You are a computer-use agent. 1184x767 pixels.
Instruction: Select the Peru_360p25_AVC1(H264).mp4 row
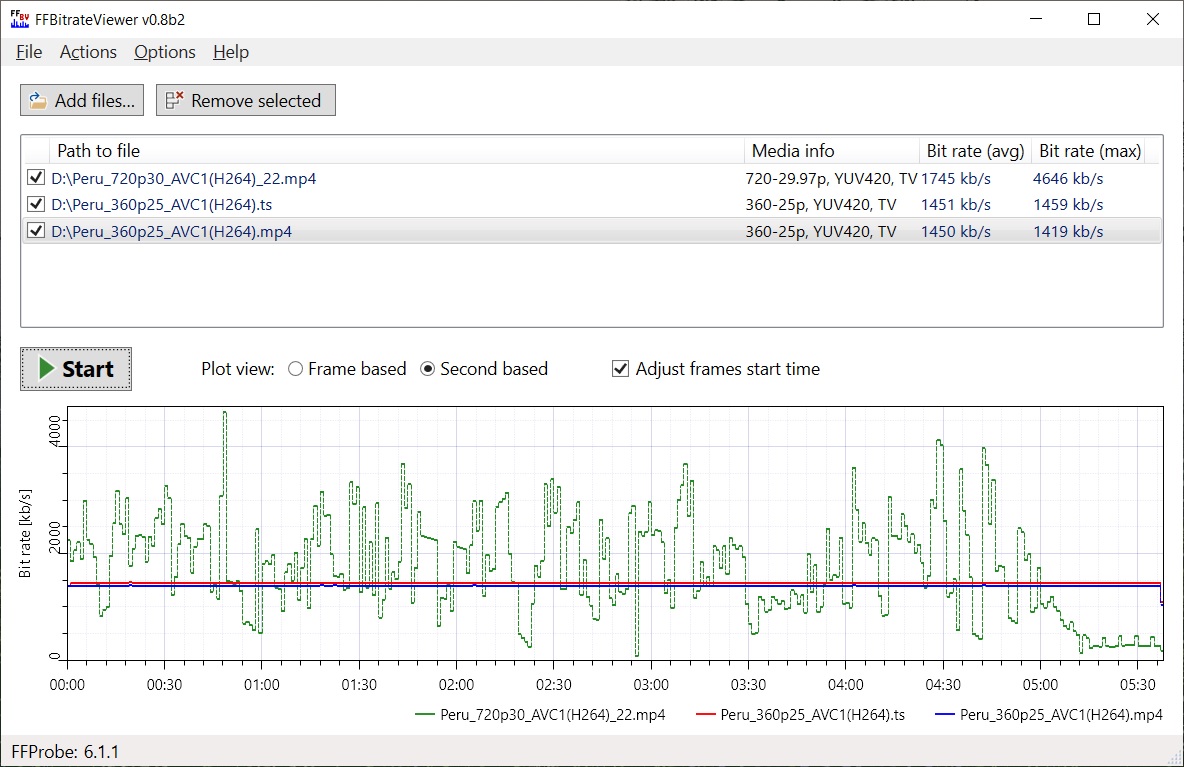(x=172, y=231)
